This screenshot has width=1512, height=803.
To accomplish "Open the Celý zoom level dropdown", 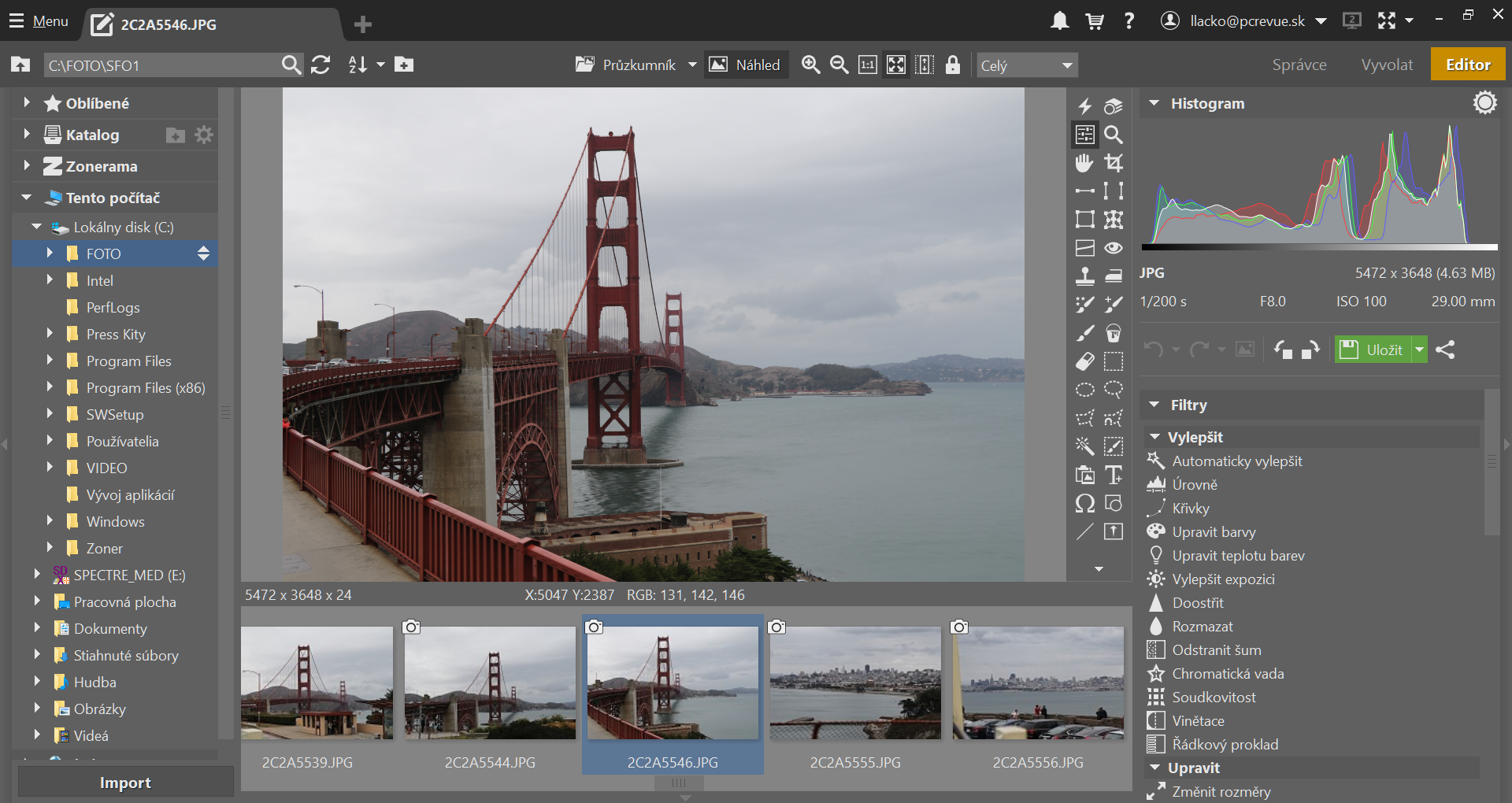I will click(1027, 65).
